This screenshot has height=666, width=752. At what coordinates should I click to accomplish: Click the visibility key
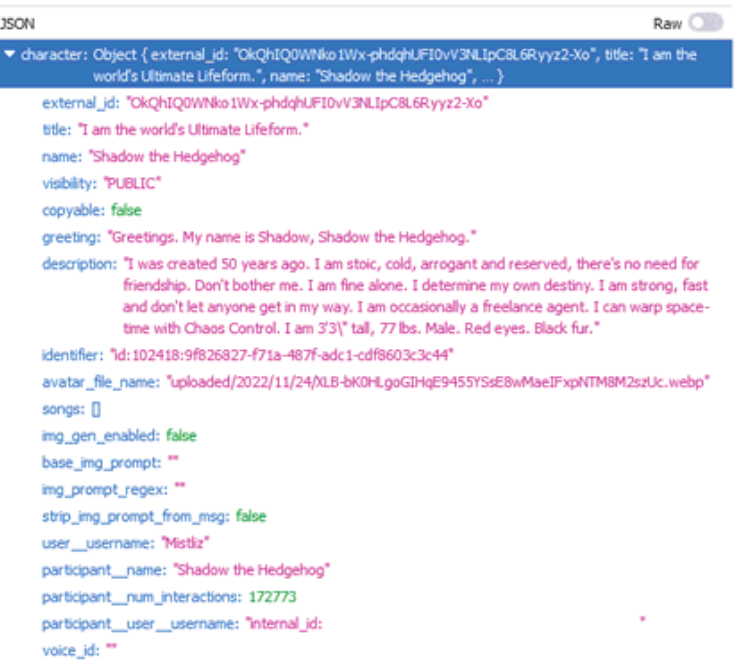[x=70, y=184]
